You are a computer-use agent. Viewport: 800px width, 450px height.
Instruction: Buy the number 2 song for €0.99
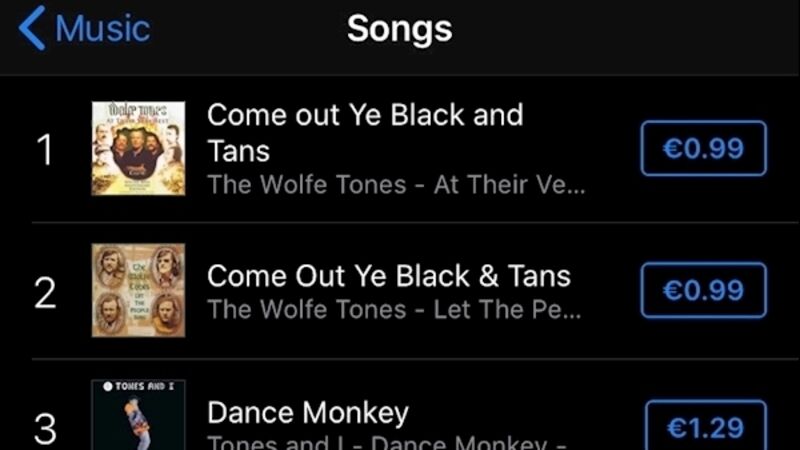point(704,290)
